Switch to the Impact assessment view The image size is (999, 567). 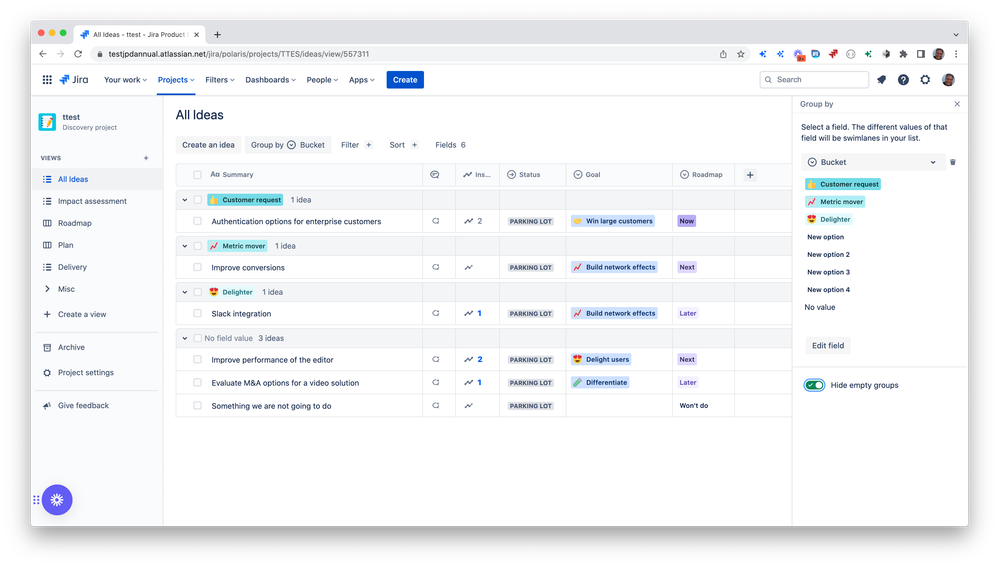[92, 201]
